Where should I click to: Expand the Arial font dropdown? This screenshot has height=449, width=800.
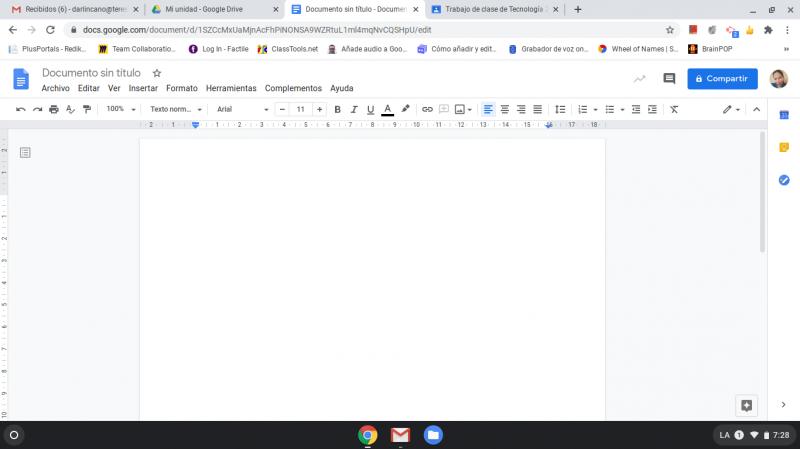pos(241,109)
